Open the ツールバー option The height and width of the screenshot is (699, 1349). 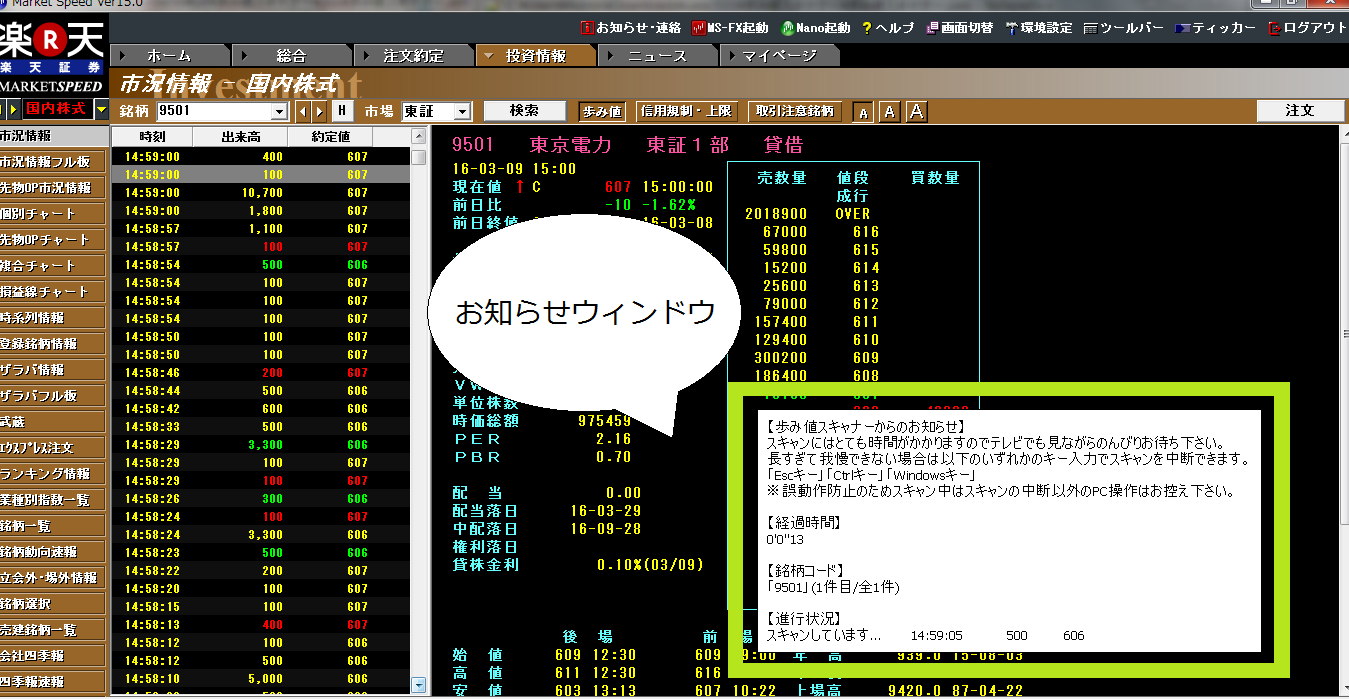pyautogui.click(x=1124, y=28)
